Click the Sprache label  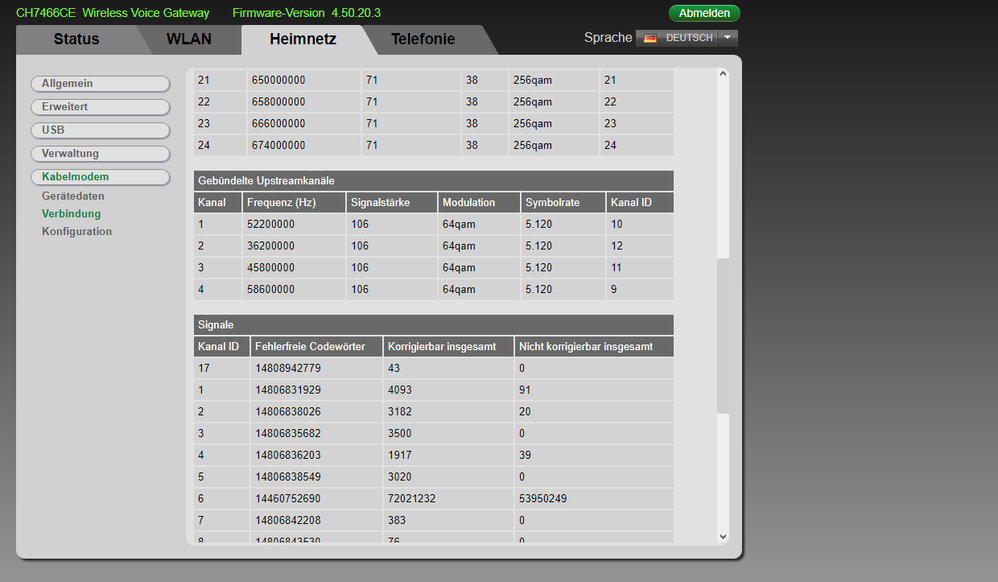pyautogui.click(x=608, y=38)
